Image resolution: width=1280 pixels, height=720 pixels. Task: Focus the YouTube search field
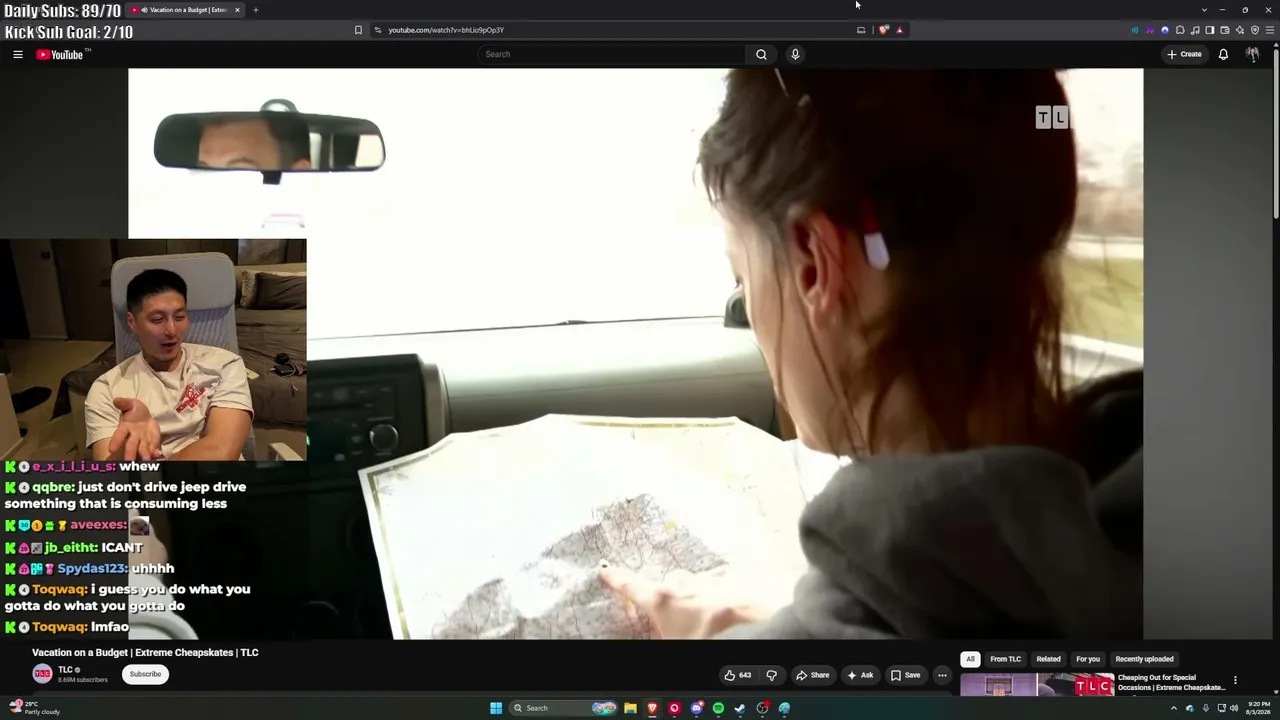611,54
